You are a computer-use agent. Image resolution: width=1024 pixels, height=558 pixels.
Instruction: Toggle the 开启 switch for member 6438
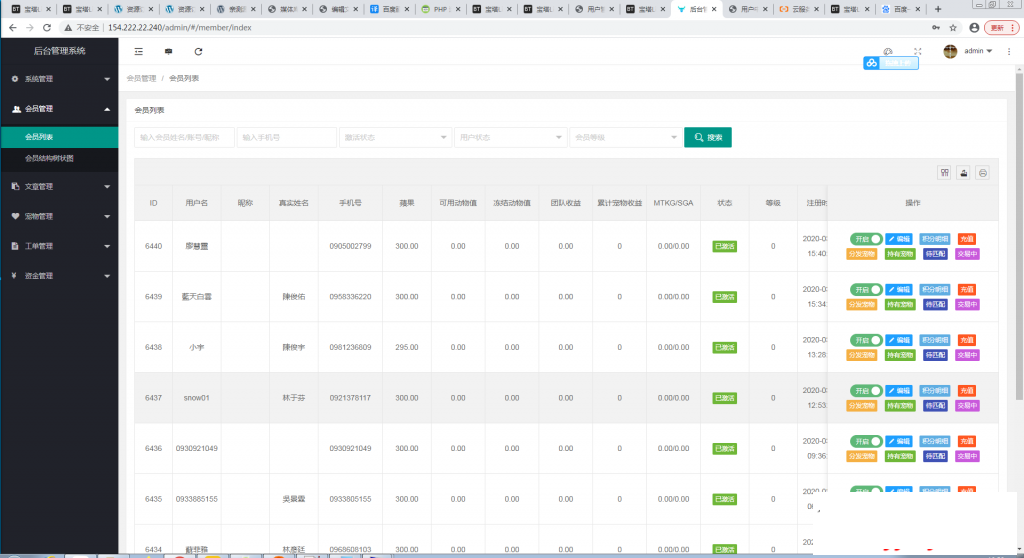click(x=866, y=340)
